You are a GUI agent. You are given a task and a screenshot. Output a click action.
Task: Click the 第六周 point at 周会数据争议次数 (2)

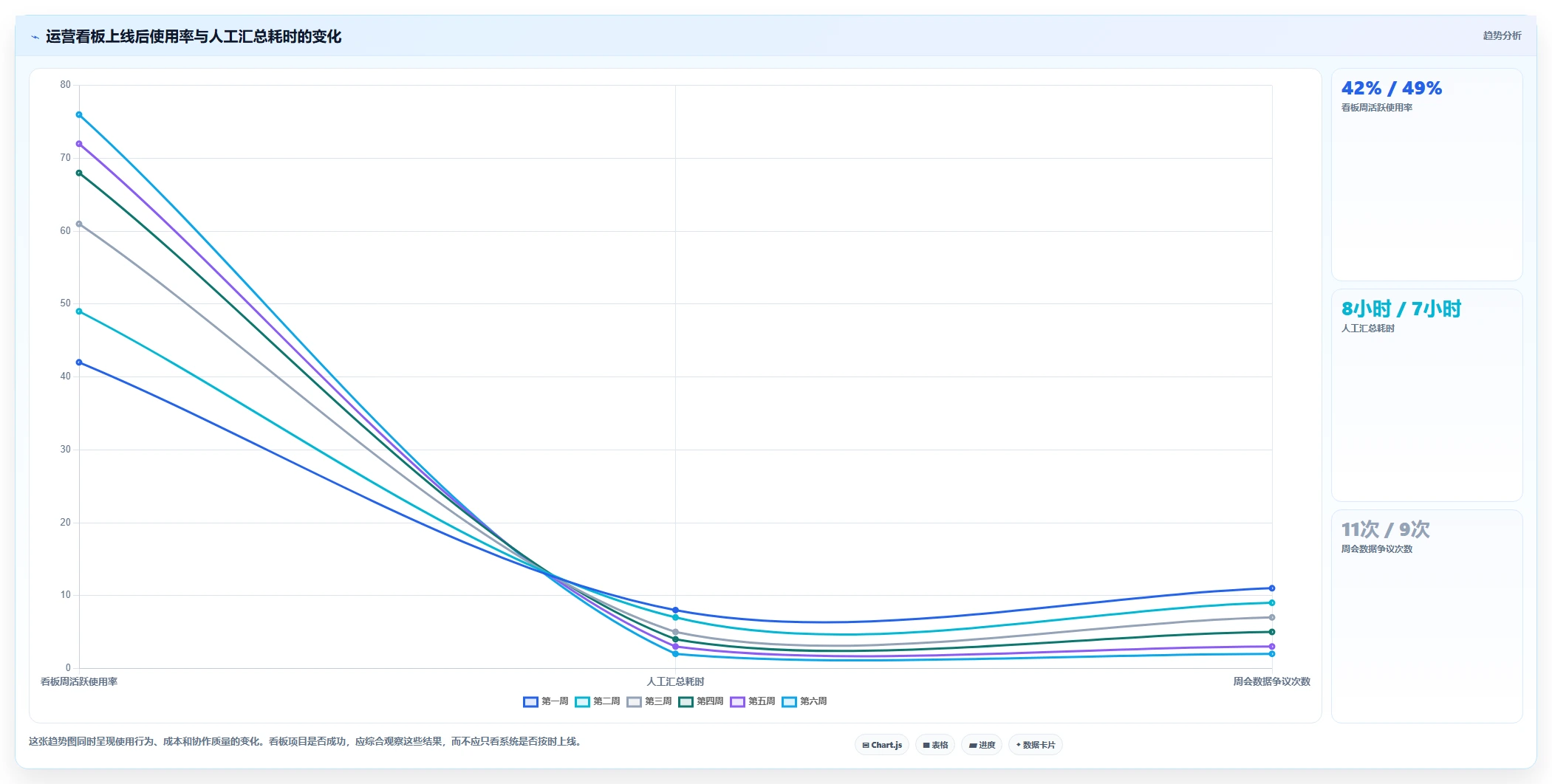[1271, 654]
